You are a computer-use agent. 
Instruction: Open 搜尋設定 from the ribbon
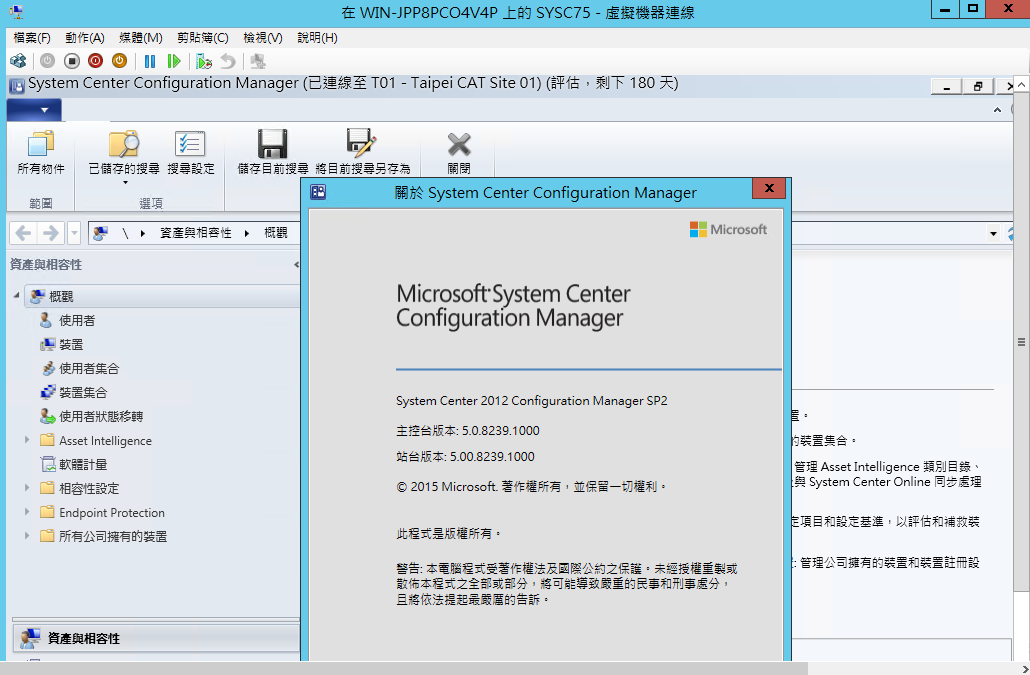[x=190, y=152]
